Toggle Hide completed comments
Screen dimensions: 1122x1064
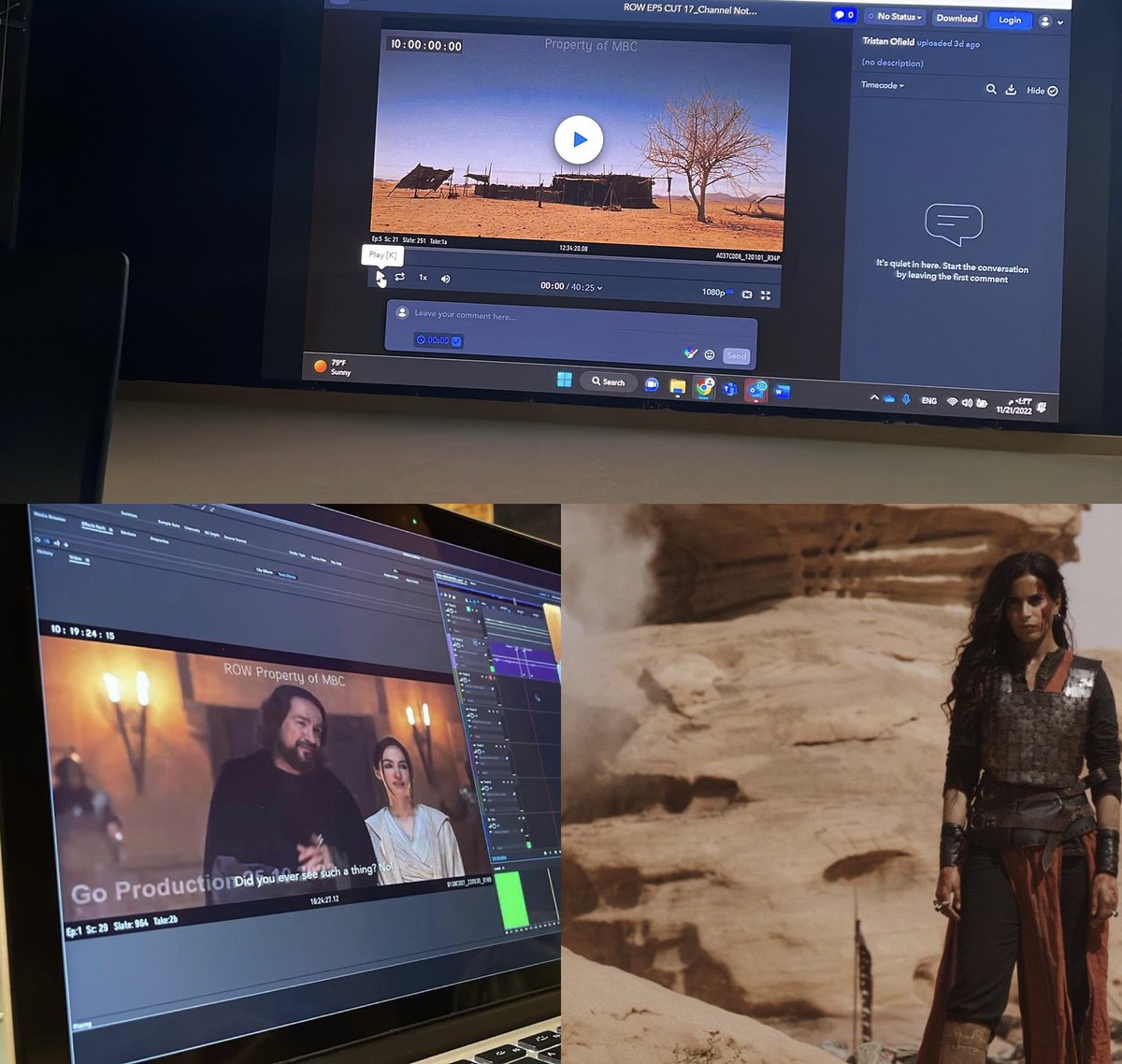click(x=1042, y=91)
